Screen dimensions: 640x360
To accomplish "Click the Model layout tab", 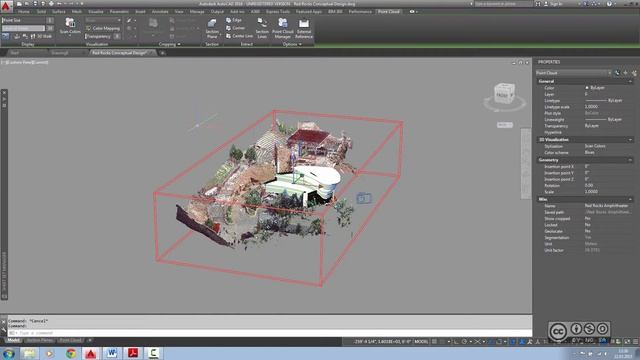I will [x=13, y=340].
